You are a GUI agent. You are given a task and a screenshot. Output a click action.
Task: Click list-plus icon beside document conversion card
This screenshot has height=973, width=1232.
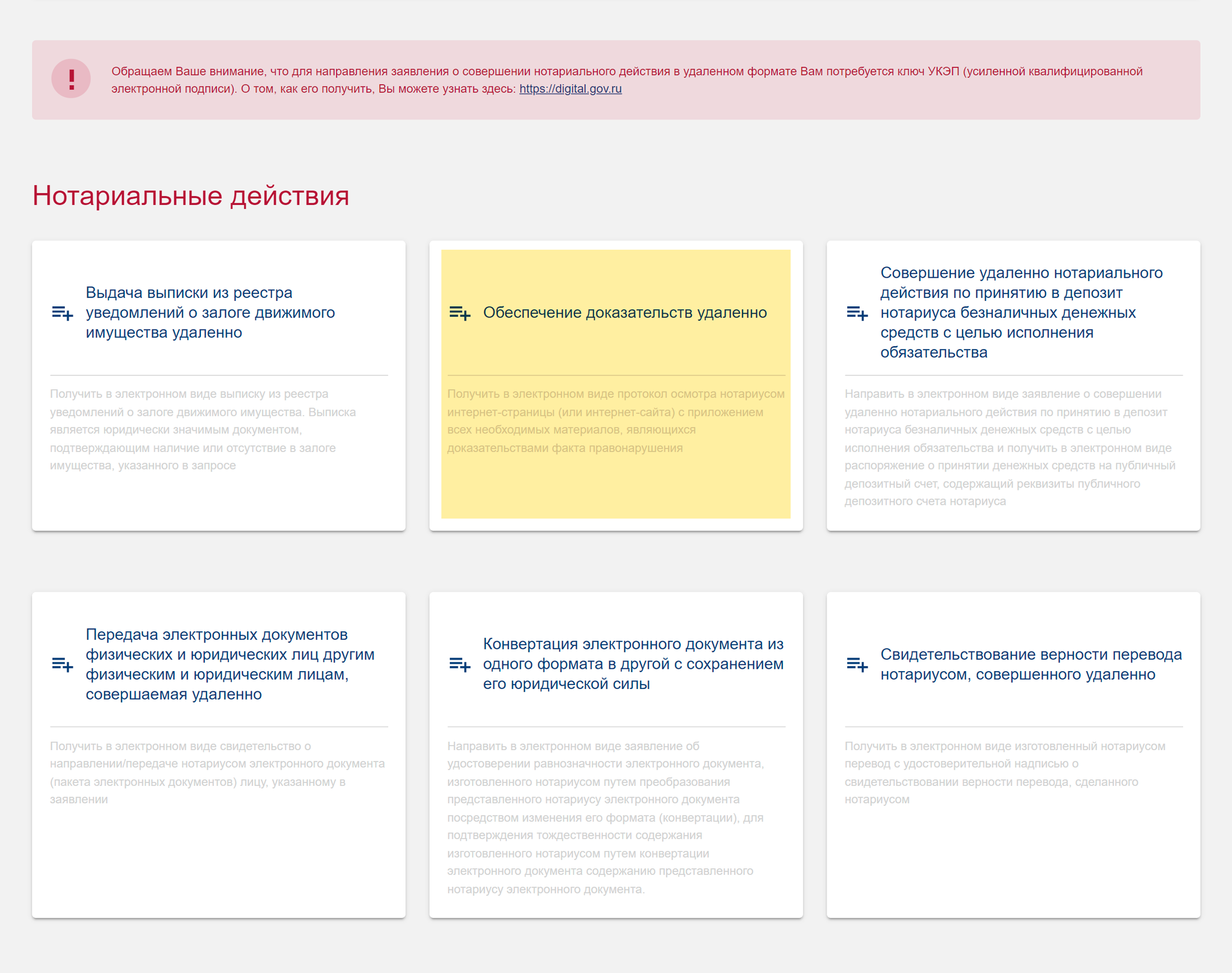(x=460, y=664)
